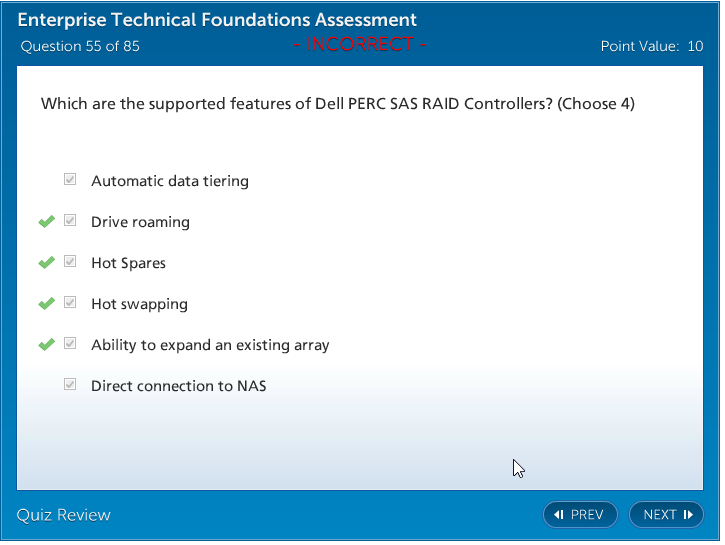Screen dimensions: 725x545
Task: Toggle the Automatic data tiering checkbox
Action: 70,180
